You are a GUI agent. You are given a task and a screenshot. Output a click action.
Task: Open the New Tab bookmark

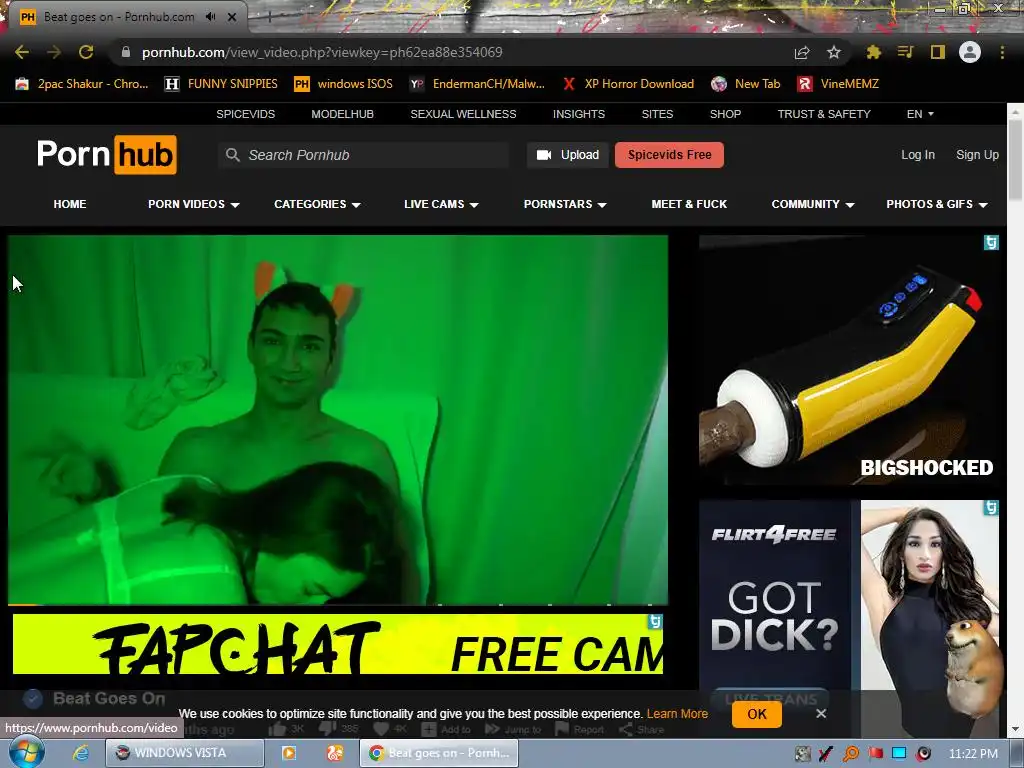click(x=746, y=84)
